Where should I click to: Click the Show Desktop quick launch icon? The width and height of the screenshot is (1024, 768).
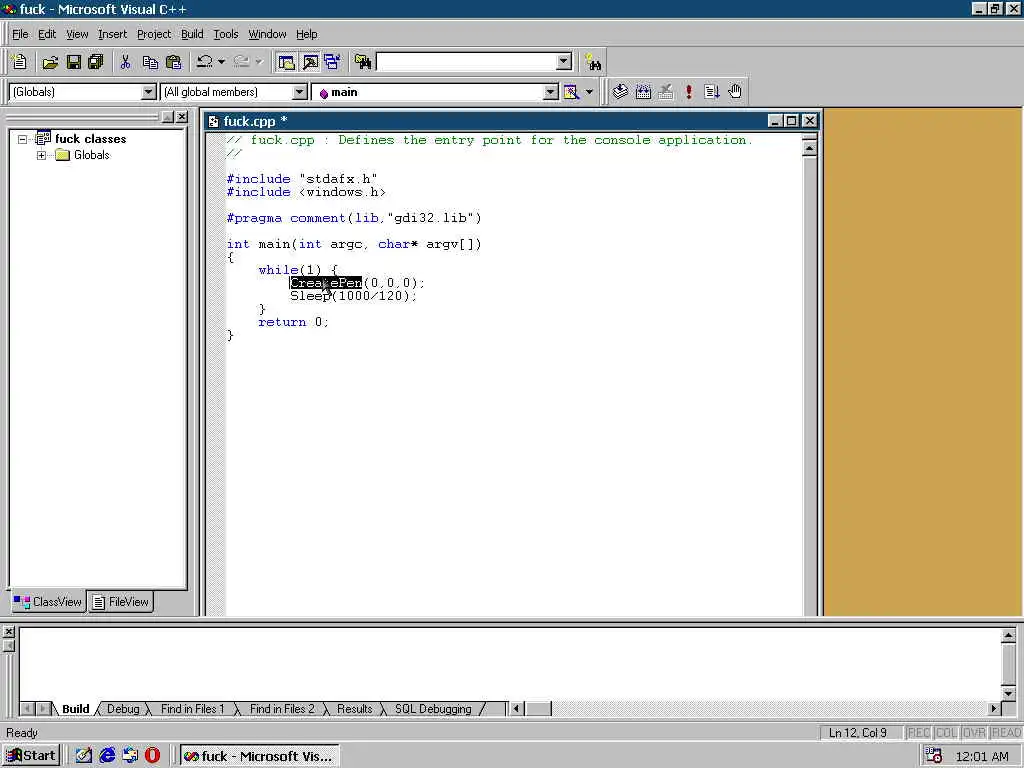(84, 756)
